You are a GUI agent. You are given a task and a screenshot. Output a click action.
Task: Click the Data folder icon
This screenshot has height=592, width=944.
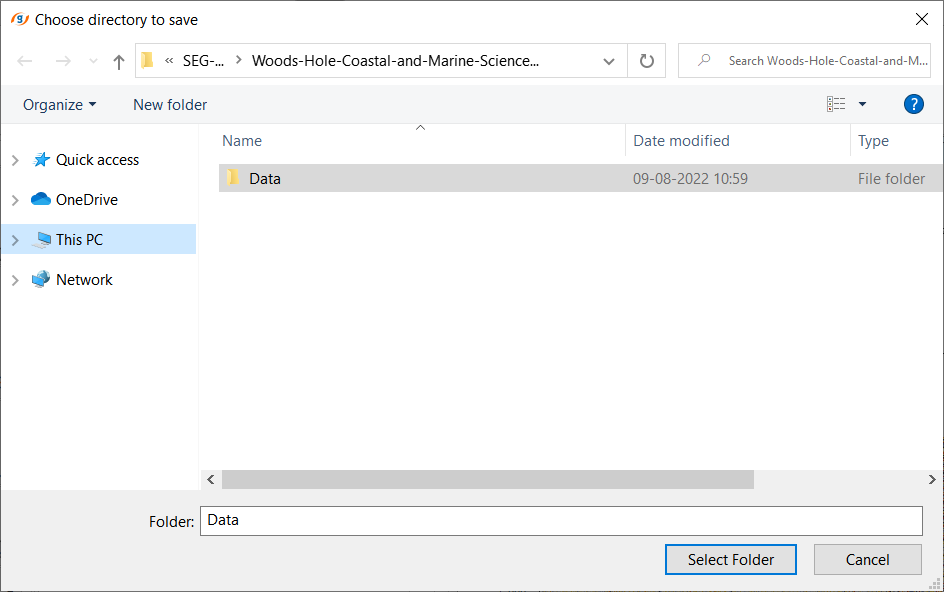[x=233, y=178]
